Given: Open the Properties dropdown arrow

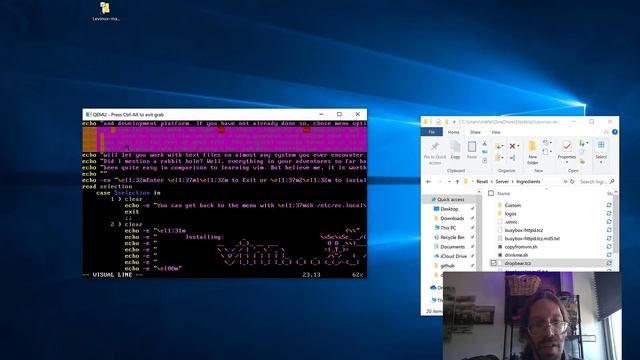Looking at the screenshot, I should pyautogui.click(x=567, y=162).
